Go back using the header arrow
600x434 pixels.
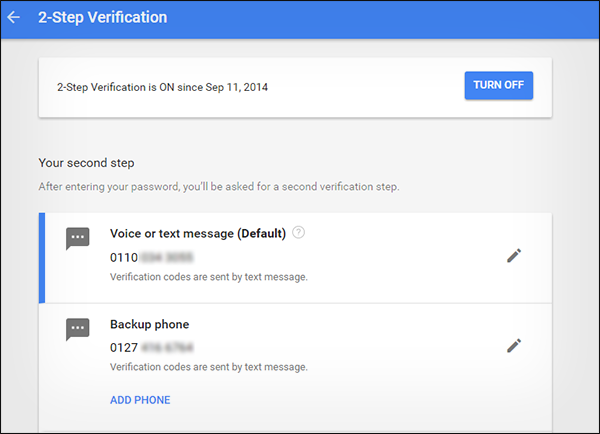coord(14,17)
